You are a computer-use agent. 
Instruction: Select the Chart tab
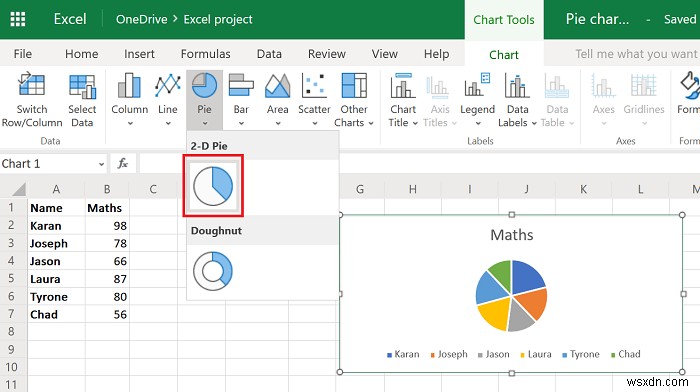click(504, 54)
